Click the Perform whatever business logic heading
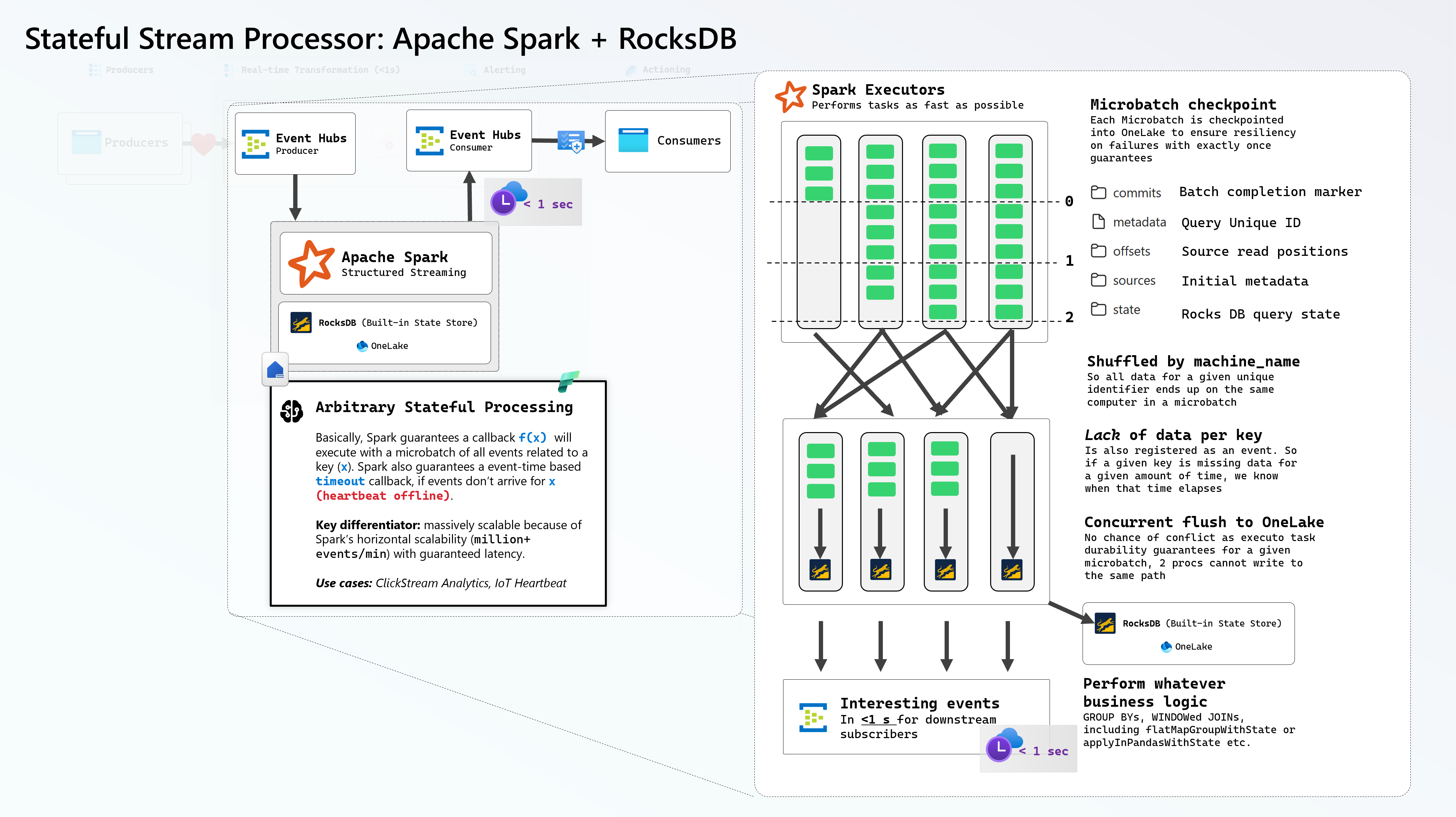Image resolution: width=1456 pixels, height=817 pixels. pos(1154,693)
